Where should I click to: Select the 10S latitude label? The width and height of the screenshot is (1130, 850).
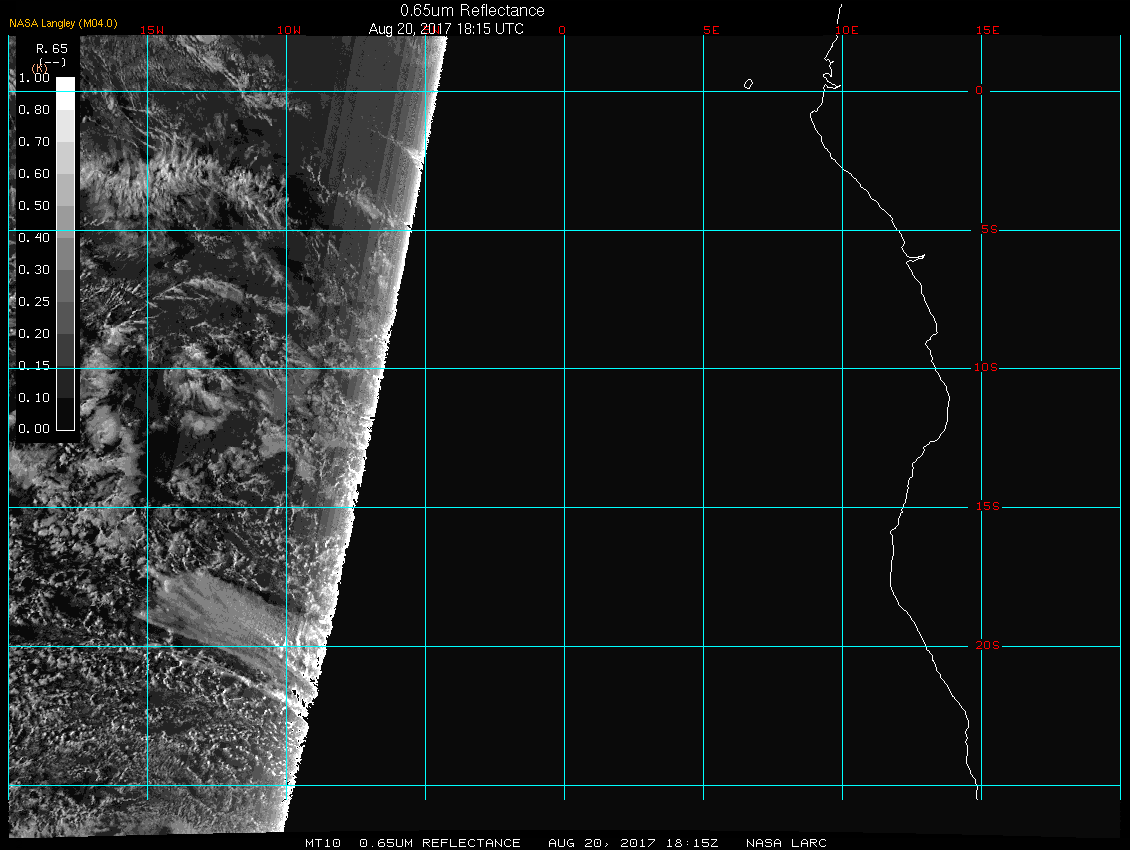pyautogui.click(x=987, y=368)
